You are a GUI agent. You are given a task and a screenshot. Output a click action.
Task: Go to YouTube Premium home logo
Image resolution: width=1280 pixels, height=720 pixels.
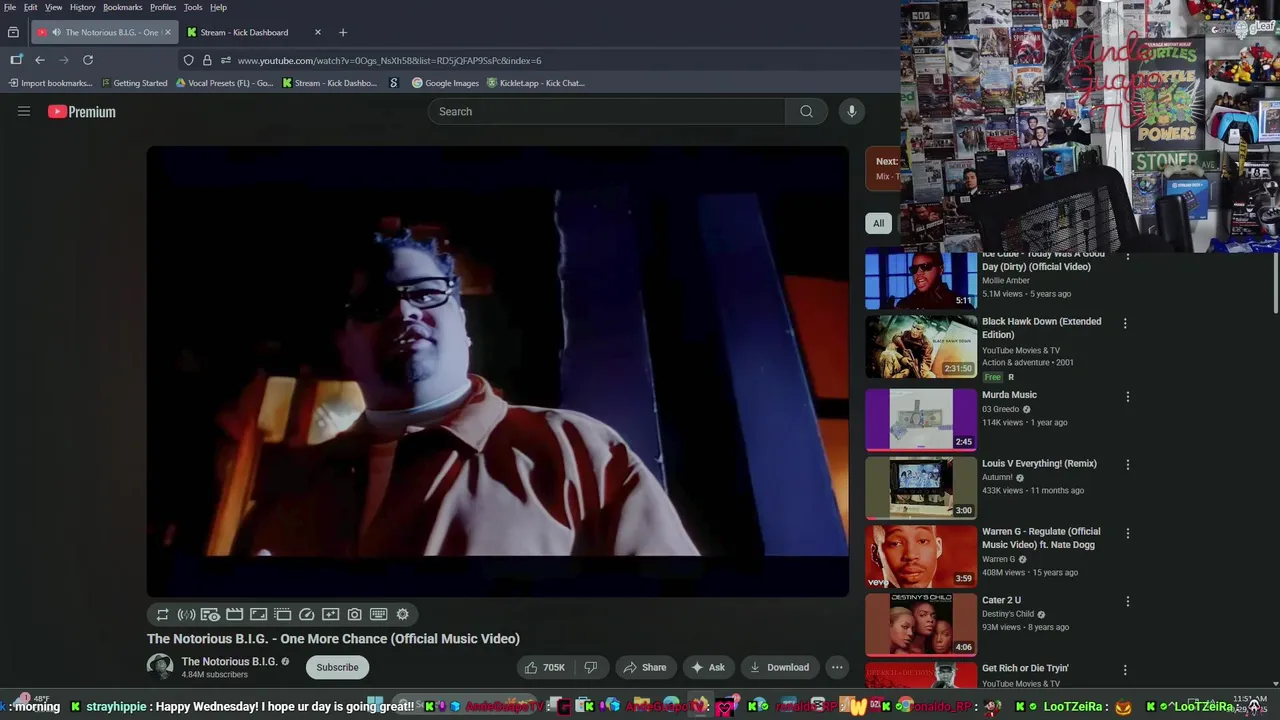coord(82,112)
